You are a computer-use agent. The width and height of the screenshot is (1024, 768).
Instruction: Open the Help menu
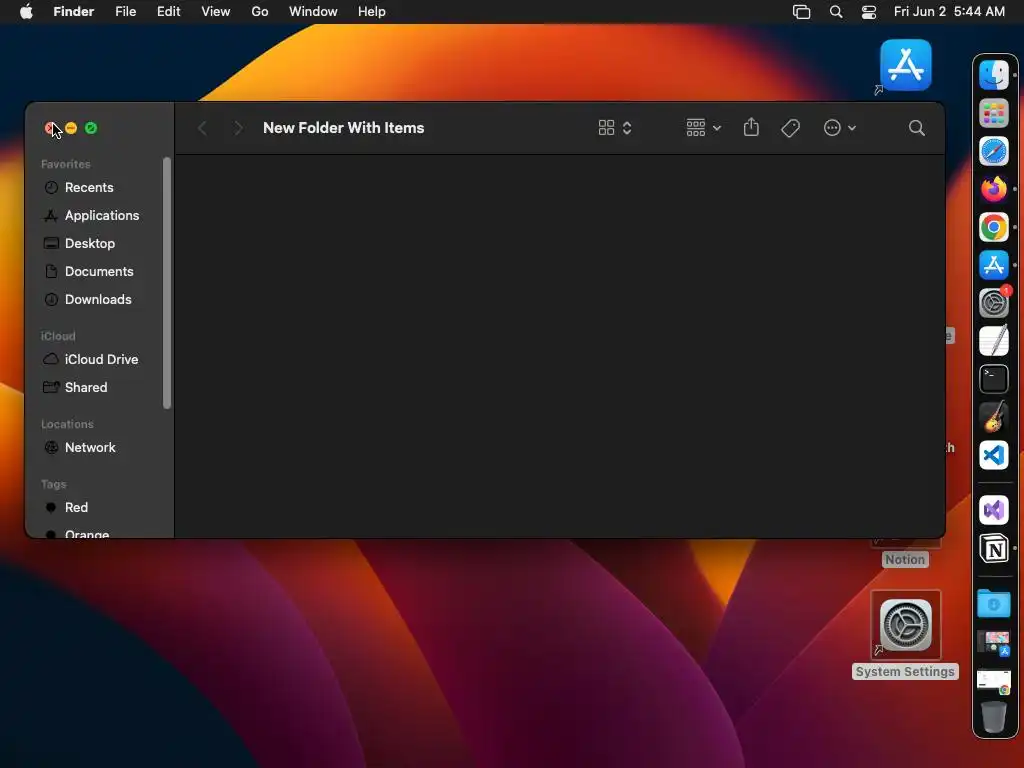(x=372, y=12)
